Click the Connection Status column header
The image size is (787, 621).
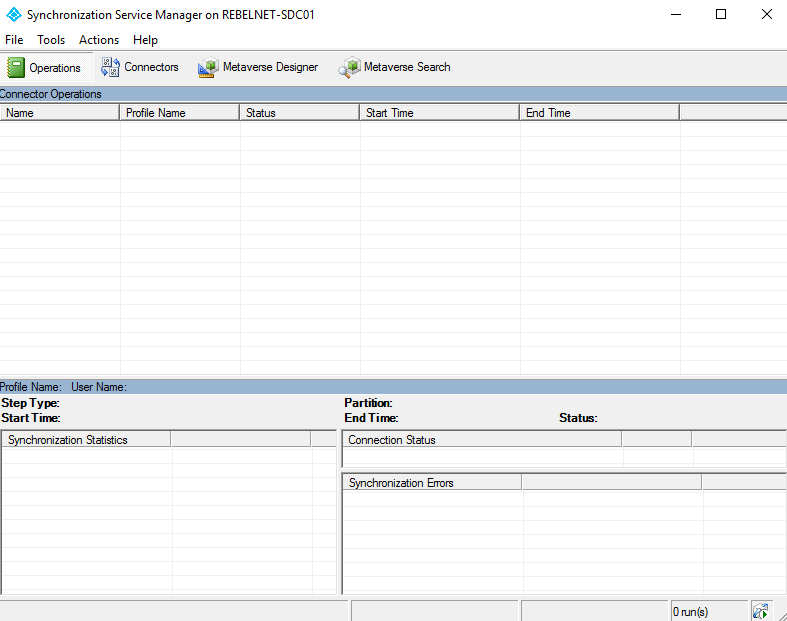tap(482, 439)
